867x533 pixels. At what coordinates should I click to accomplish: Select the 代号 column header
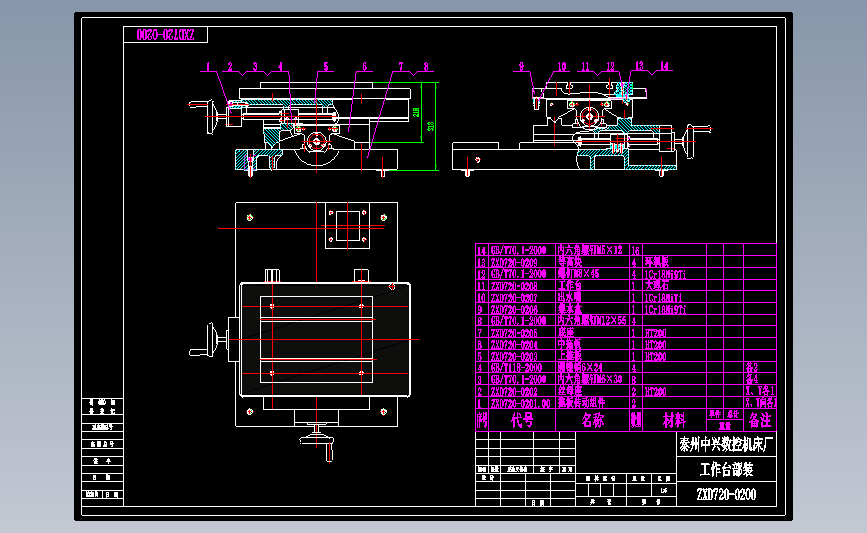521,421
